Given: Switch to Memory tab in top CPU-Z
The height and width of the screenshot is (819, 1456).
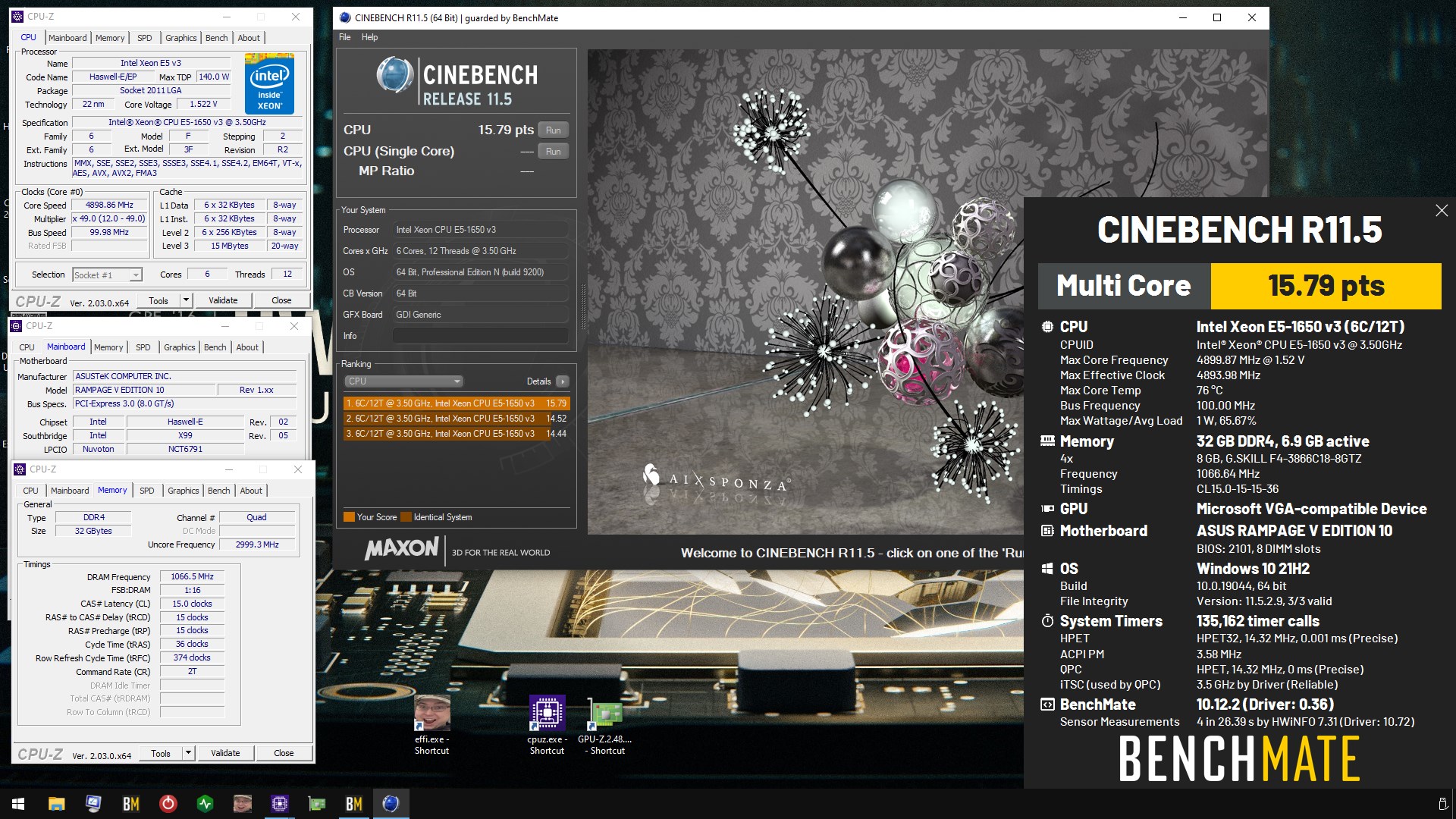Looking at the screenshot, I should (110, 38).
